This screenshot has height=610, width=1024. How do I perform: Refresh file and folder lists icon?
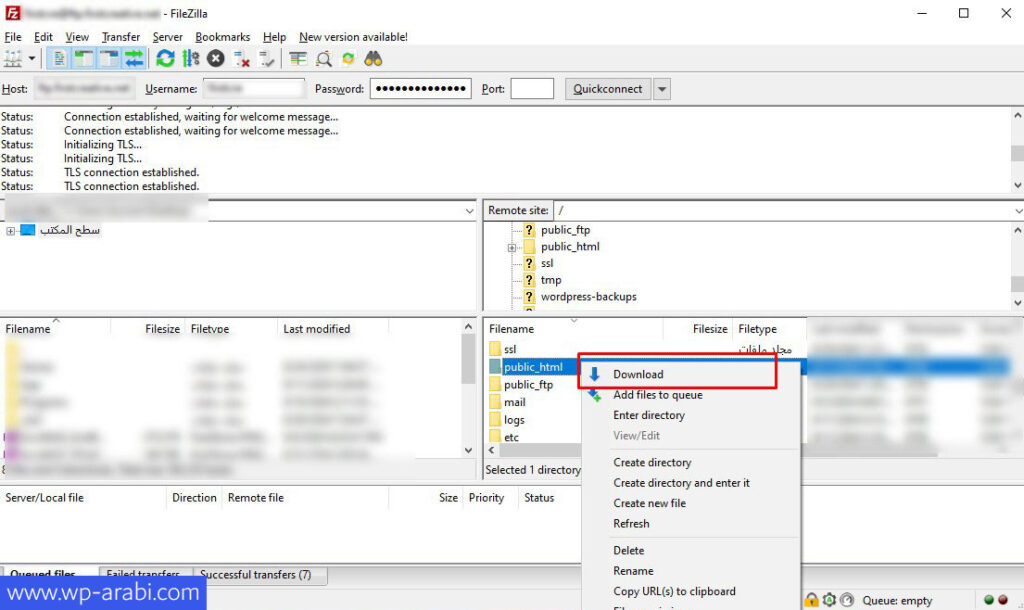coord(165,59)
